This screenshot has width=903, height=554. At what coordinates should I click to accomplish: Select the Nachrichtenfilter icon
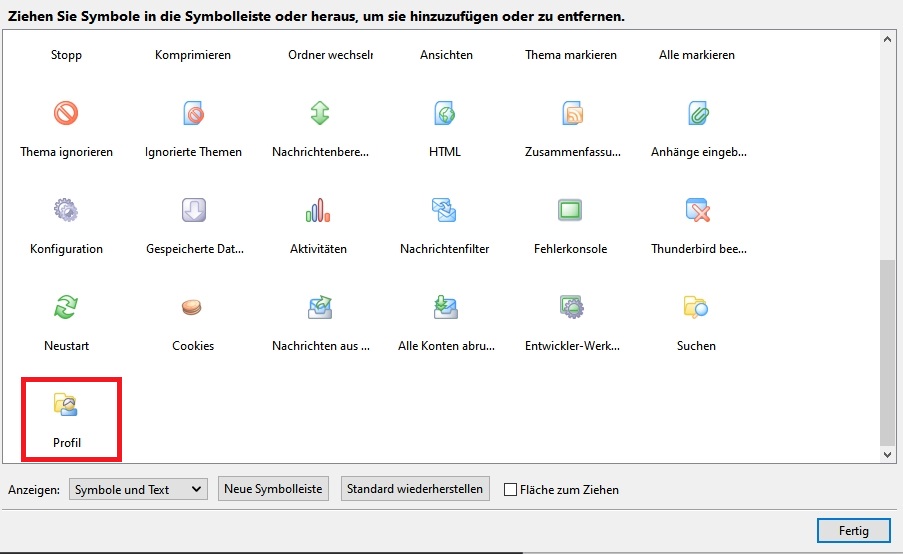coord(444,210)
